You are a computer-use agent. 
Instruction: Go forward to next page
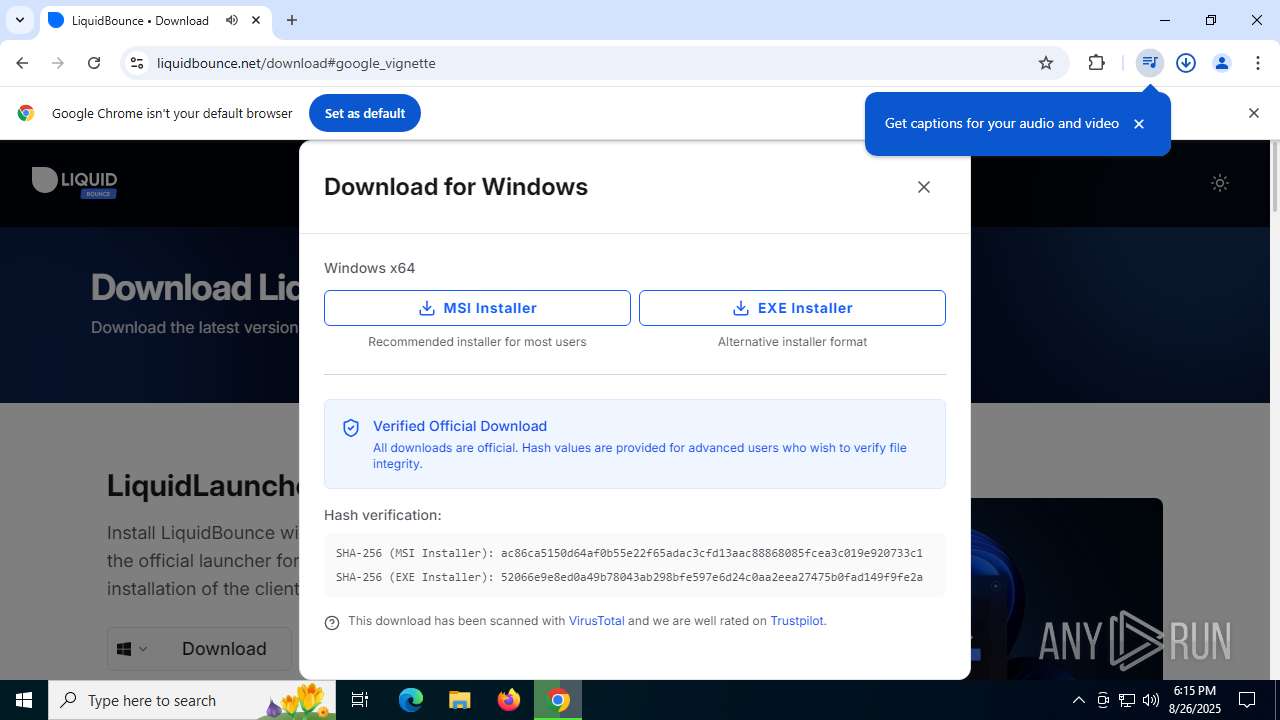pyautogui.click(x=58, y=63)
